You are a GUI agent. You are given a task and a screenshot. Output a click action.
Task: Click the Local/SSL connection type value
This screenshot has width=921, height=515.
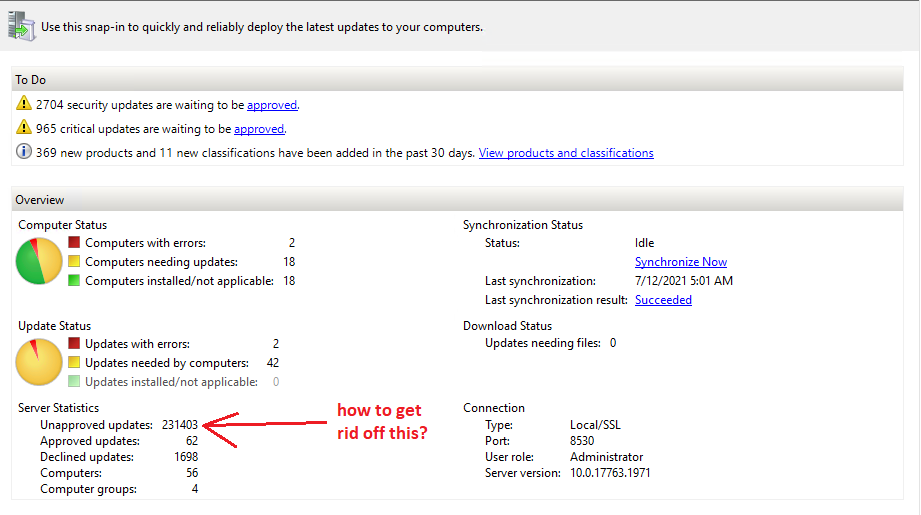click(595, 425)
